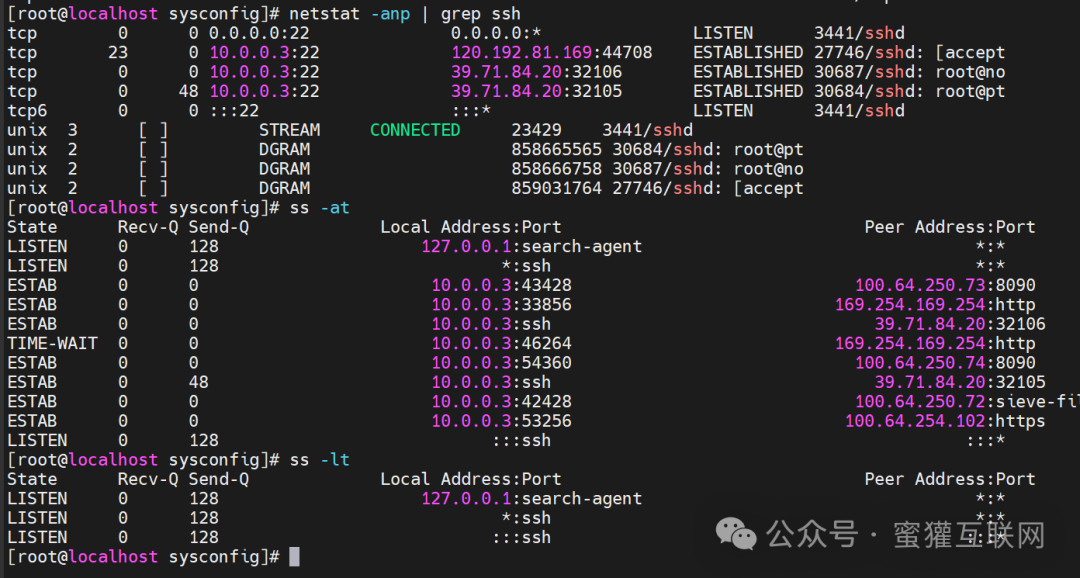Click the blinking terminal cursor block
This screenshot has width=1080, height=578.
[x=295, y=557]
